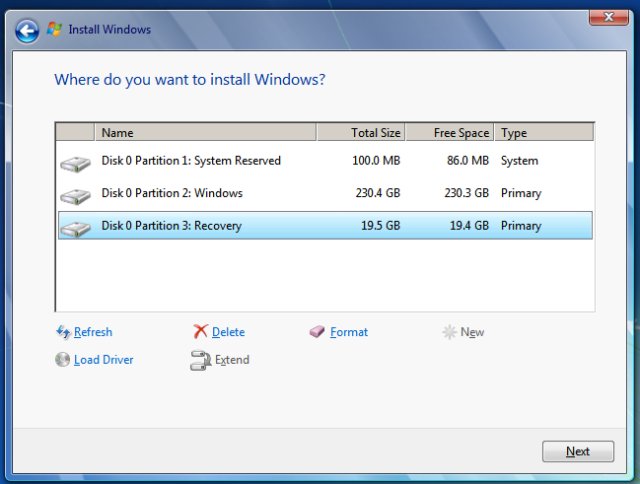Close the Install Windows dialog
The height and width of the screenshot is (484, 640).
[x=609, y=17]
